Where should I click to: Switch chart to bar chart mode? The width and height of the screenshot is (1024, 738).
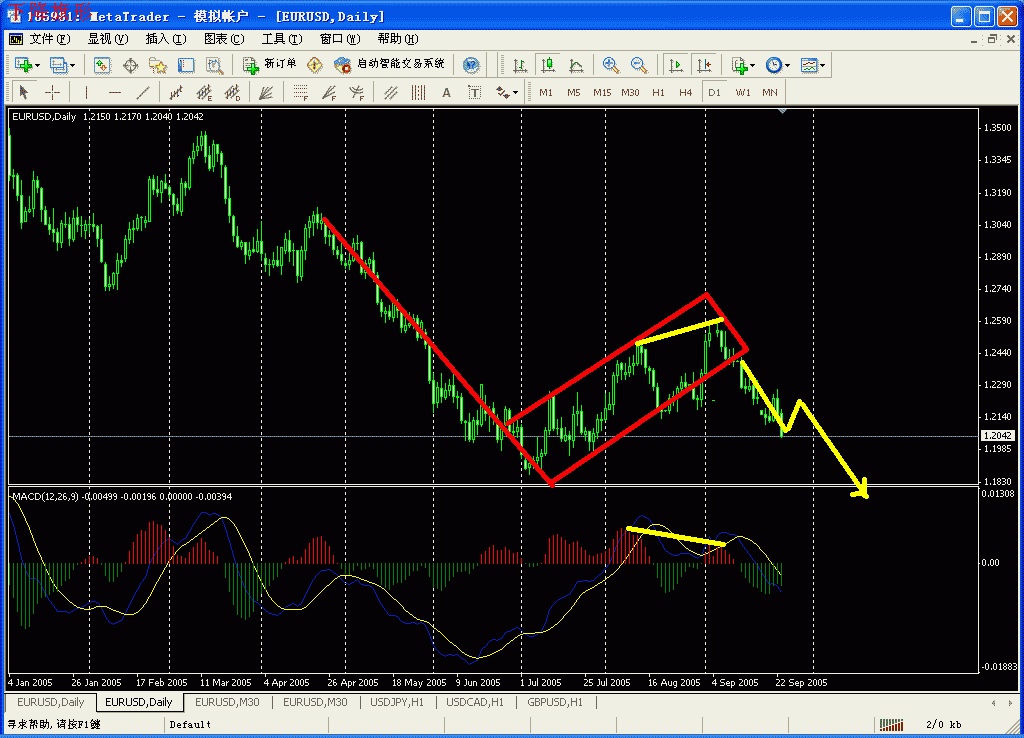click(520, 65)
